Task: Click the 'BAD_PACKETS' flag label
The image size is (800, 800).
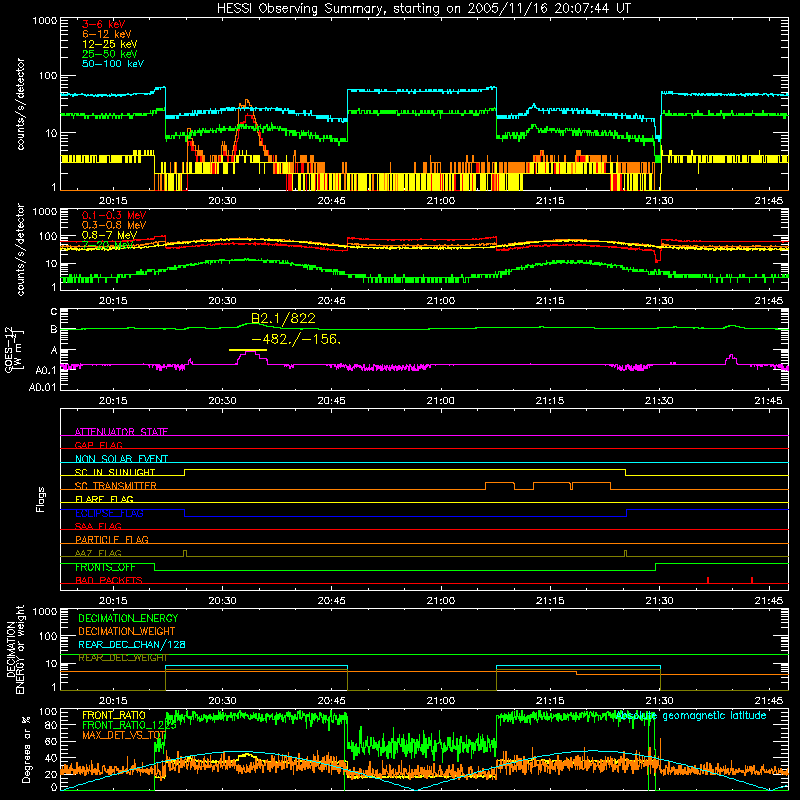Action: (x=109, y=580)
